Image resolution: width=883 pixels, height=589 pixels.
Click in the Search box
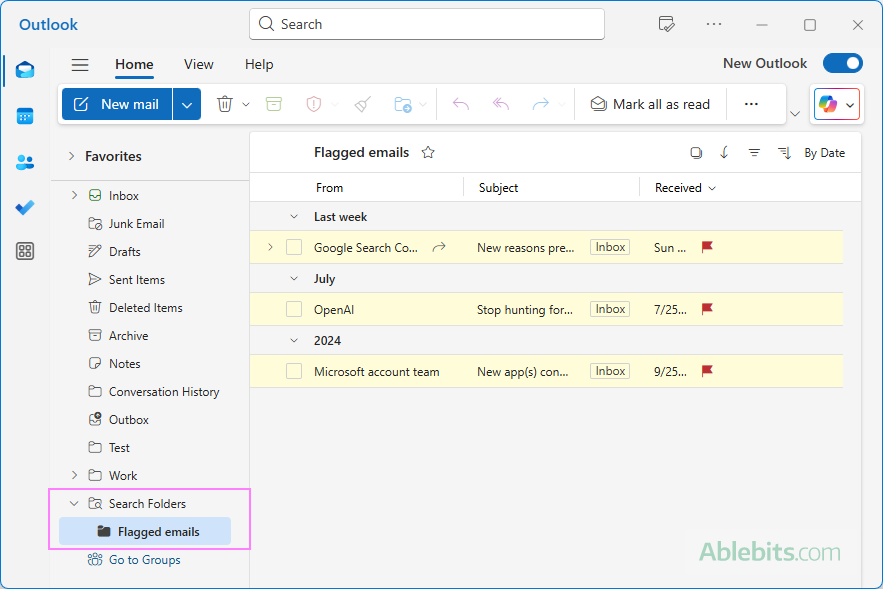(426, 24)
